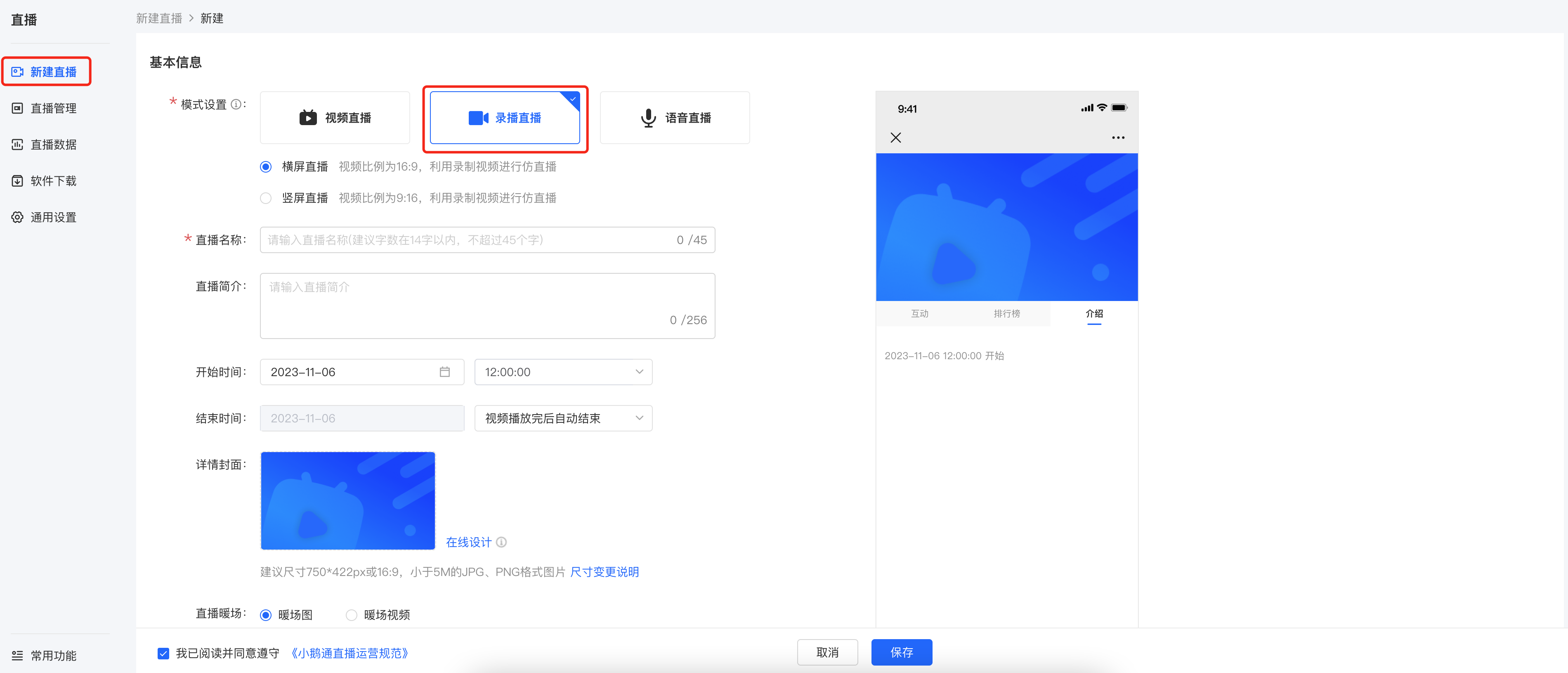Close the phone preview with the X icon

tap(895, 137)
